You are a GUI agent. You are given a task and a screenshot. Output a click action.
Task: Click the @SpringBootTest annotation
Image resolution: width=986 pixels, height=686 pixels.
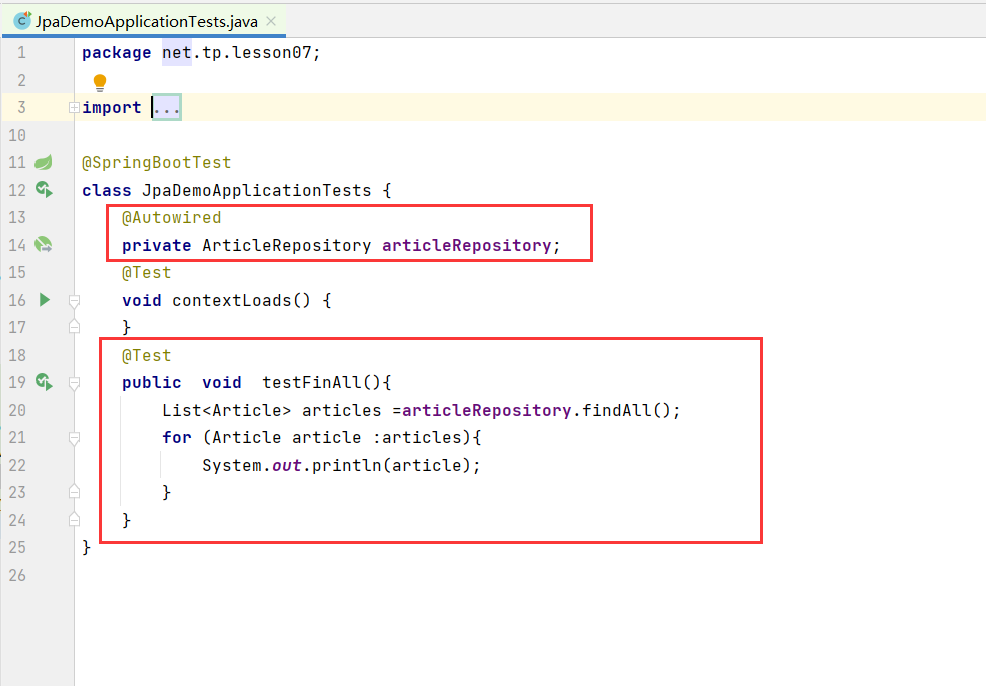coord(157,163)
